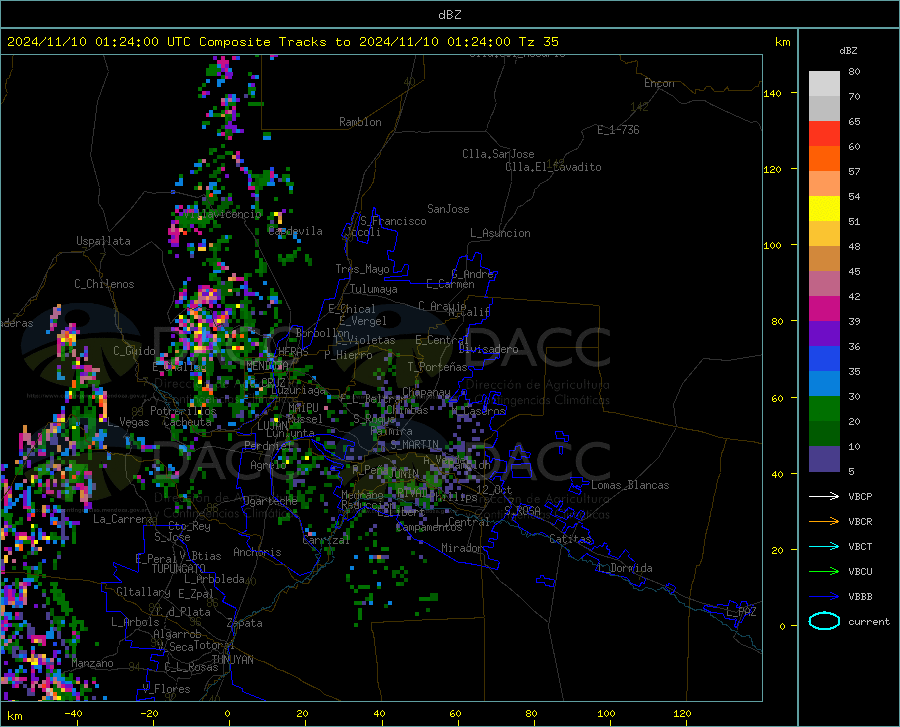
Task: Click the 'dBZ' label above color scale
Action: (848, 50)
